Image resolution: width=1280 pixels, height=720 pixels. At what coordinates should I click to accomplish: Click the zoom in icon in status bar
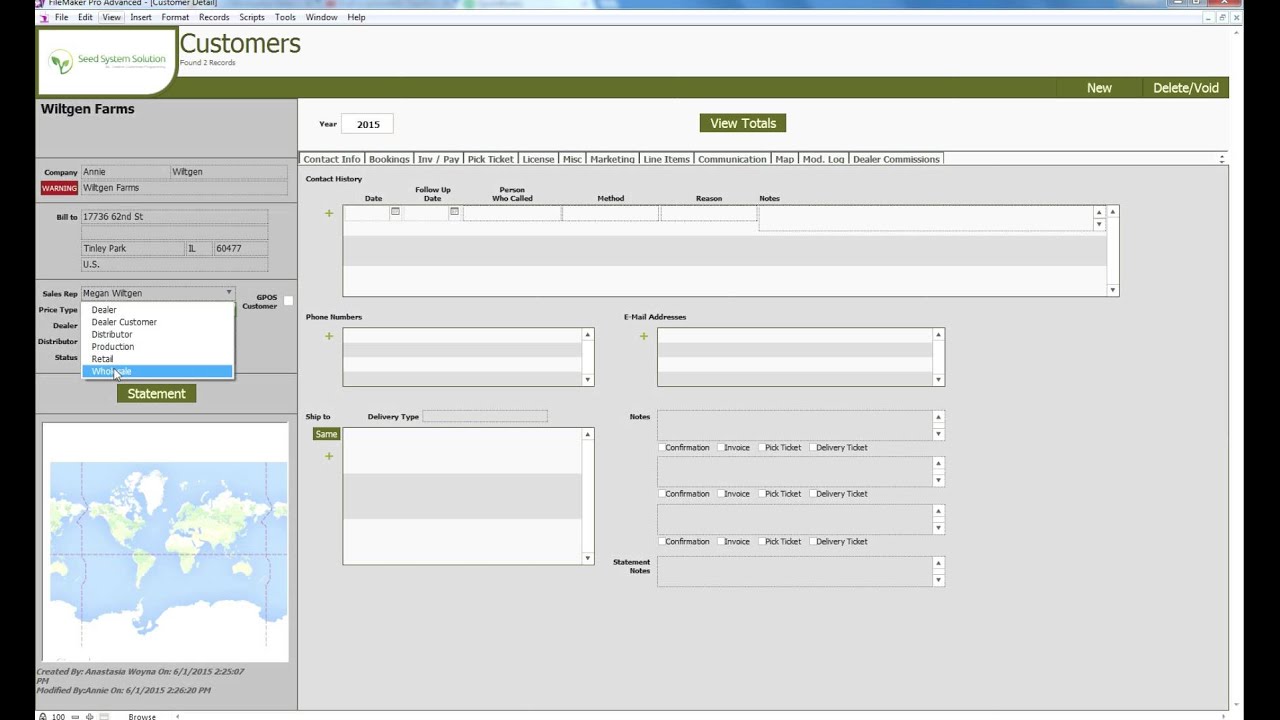point(89,716)
